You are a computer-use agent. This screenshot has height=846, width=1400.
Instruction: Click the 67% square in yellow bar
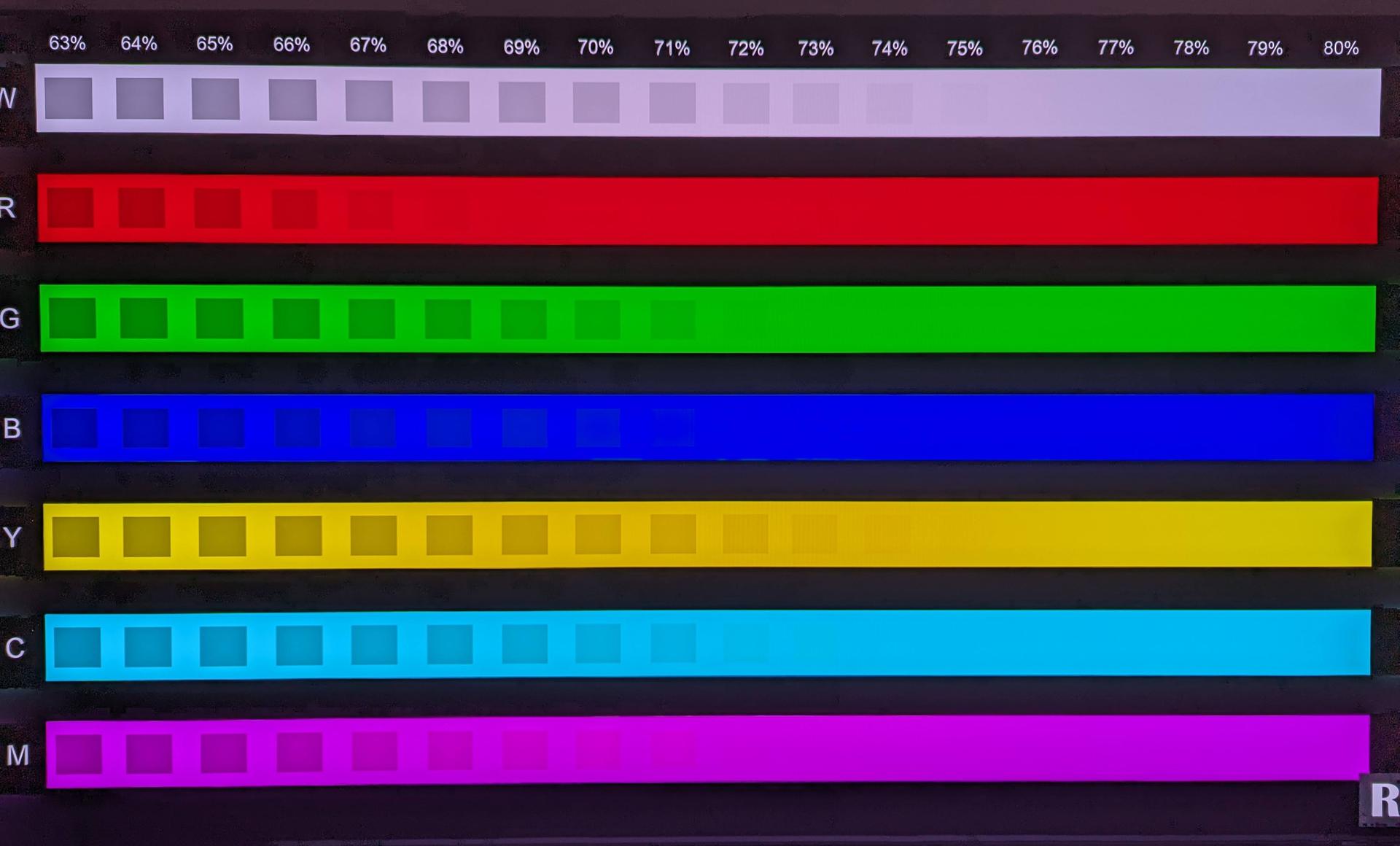[373, 535]
